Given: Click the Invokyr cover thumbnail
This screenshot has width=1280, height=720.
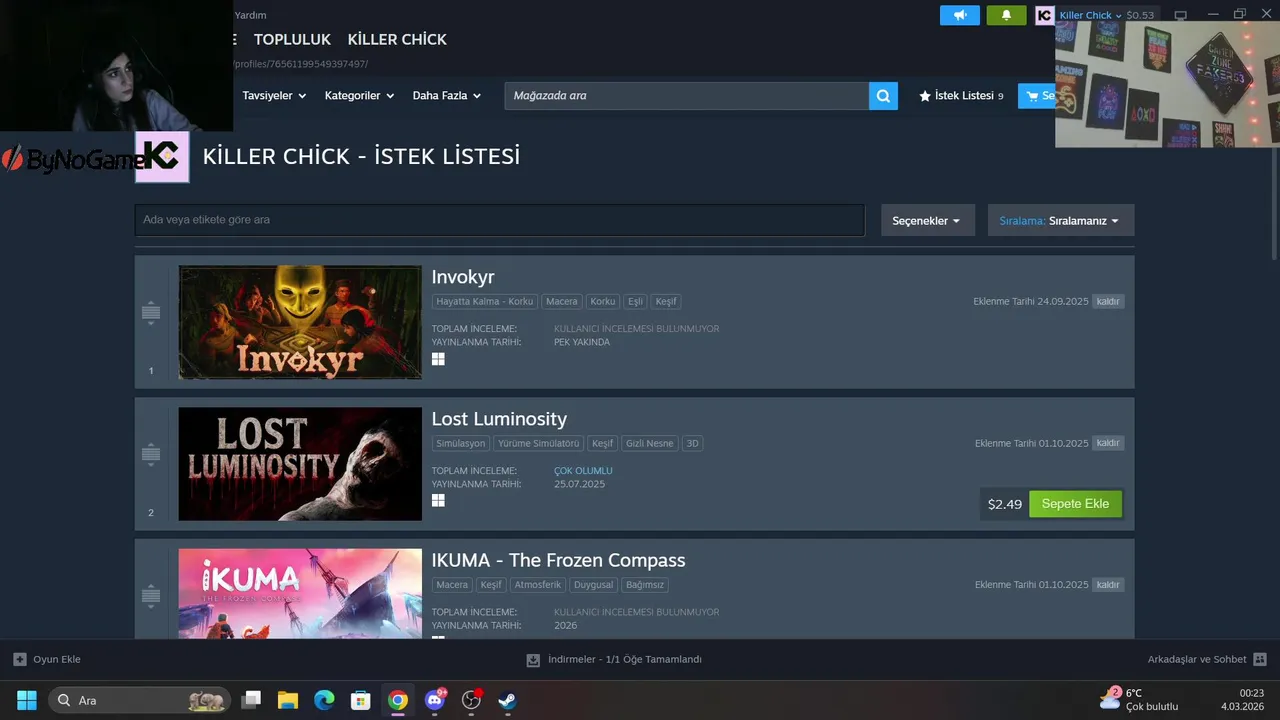Looking at the screenshot, I should pos(300,322).
